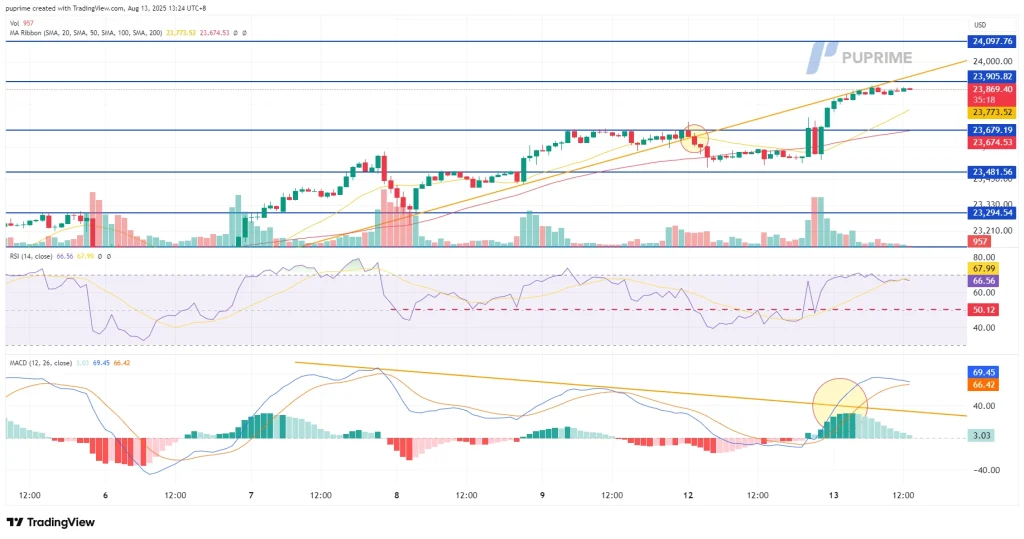Click the yellow circle highlight on MACD histogram

pos(839,403)
